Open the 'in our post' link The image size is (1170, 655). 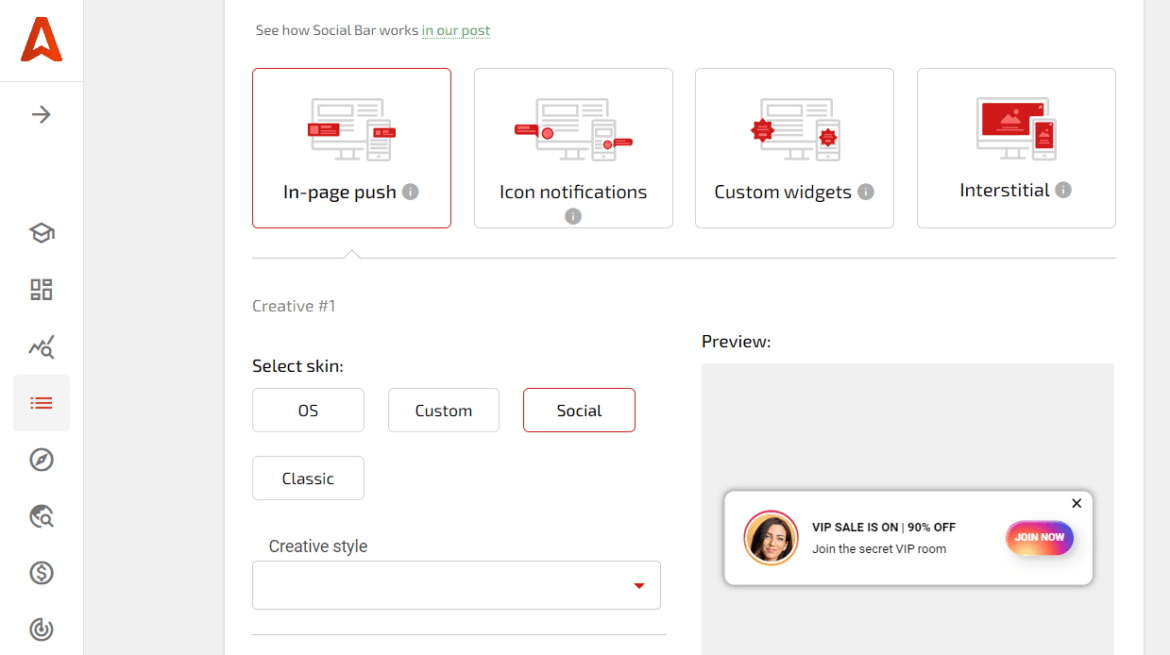coord(456,30)
